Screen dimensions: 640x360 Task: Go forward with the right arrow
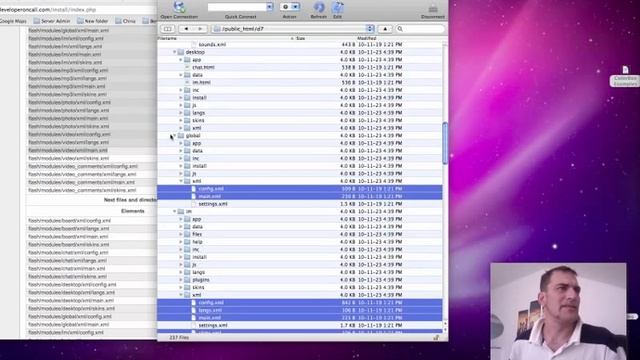tap(200, 29)
